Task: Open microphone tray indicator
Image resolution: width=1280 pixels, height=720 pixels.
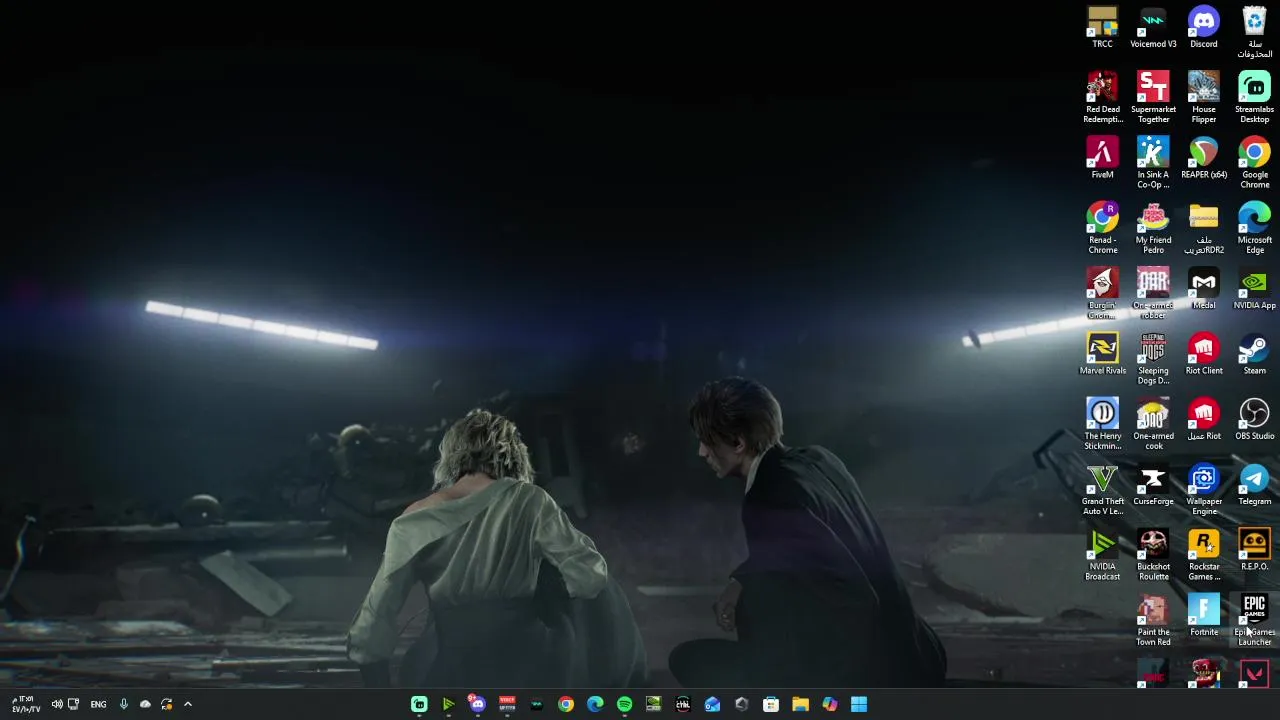Action: (x=124, y=704)
